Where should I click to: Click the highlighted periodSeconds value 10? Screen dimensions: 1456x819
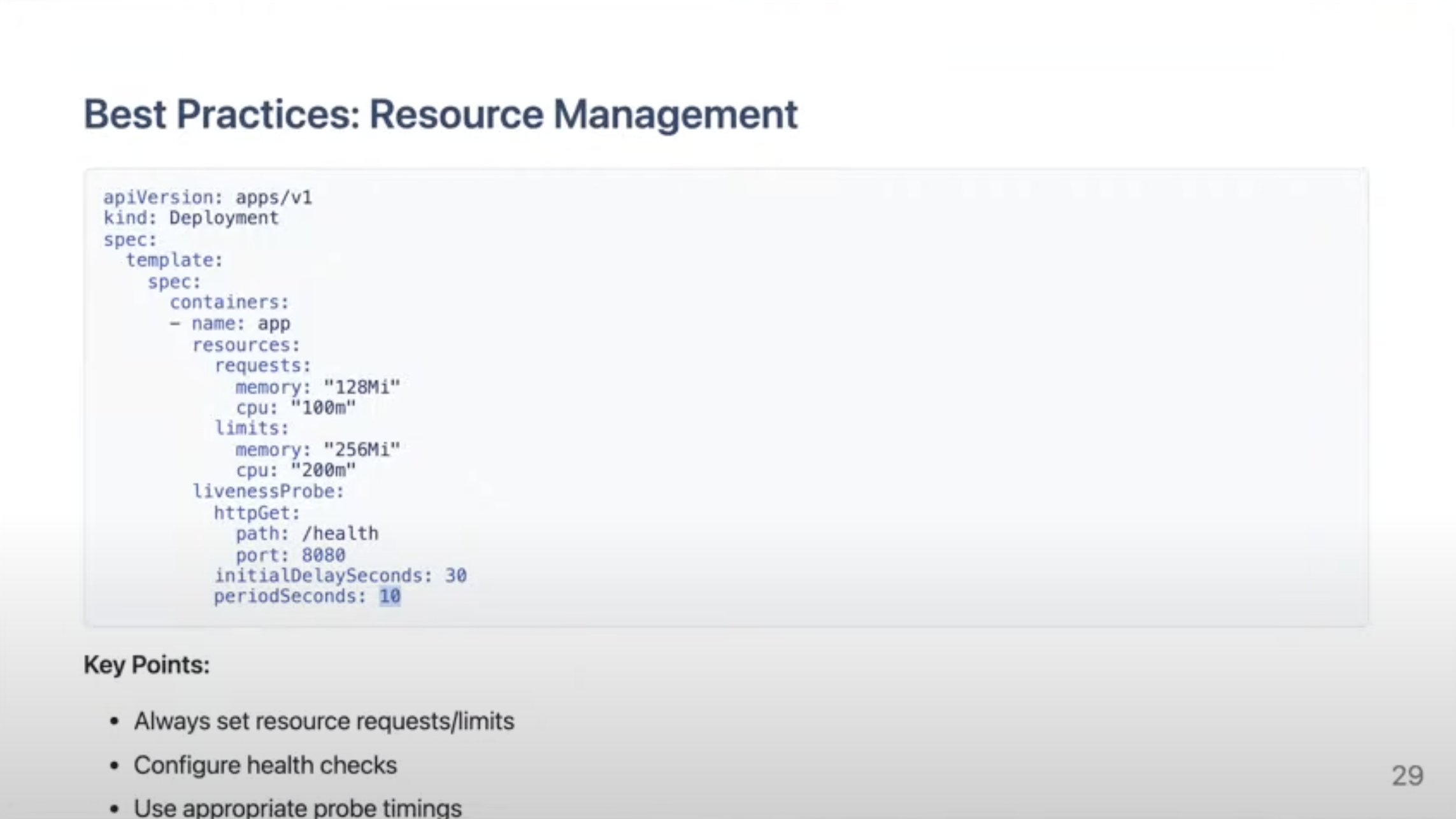click(x=390, y=597)
